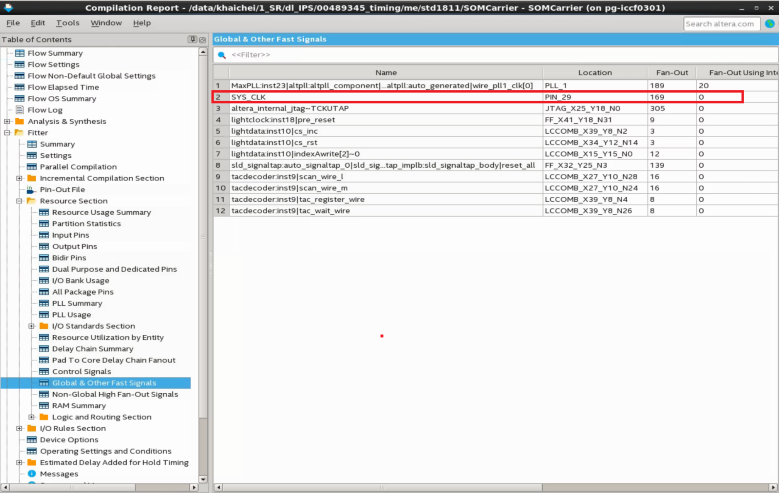Screen dimensions: 779x493
Task: Open the Window menu
Action: [x=106, y=23]
